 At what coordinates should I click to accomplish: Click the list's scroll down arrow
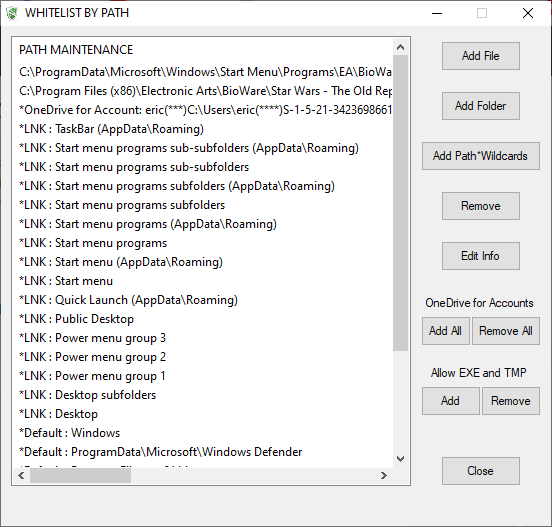click(400, 459)
